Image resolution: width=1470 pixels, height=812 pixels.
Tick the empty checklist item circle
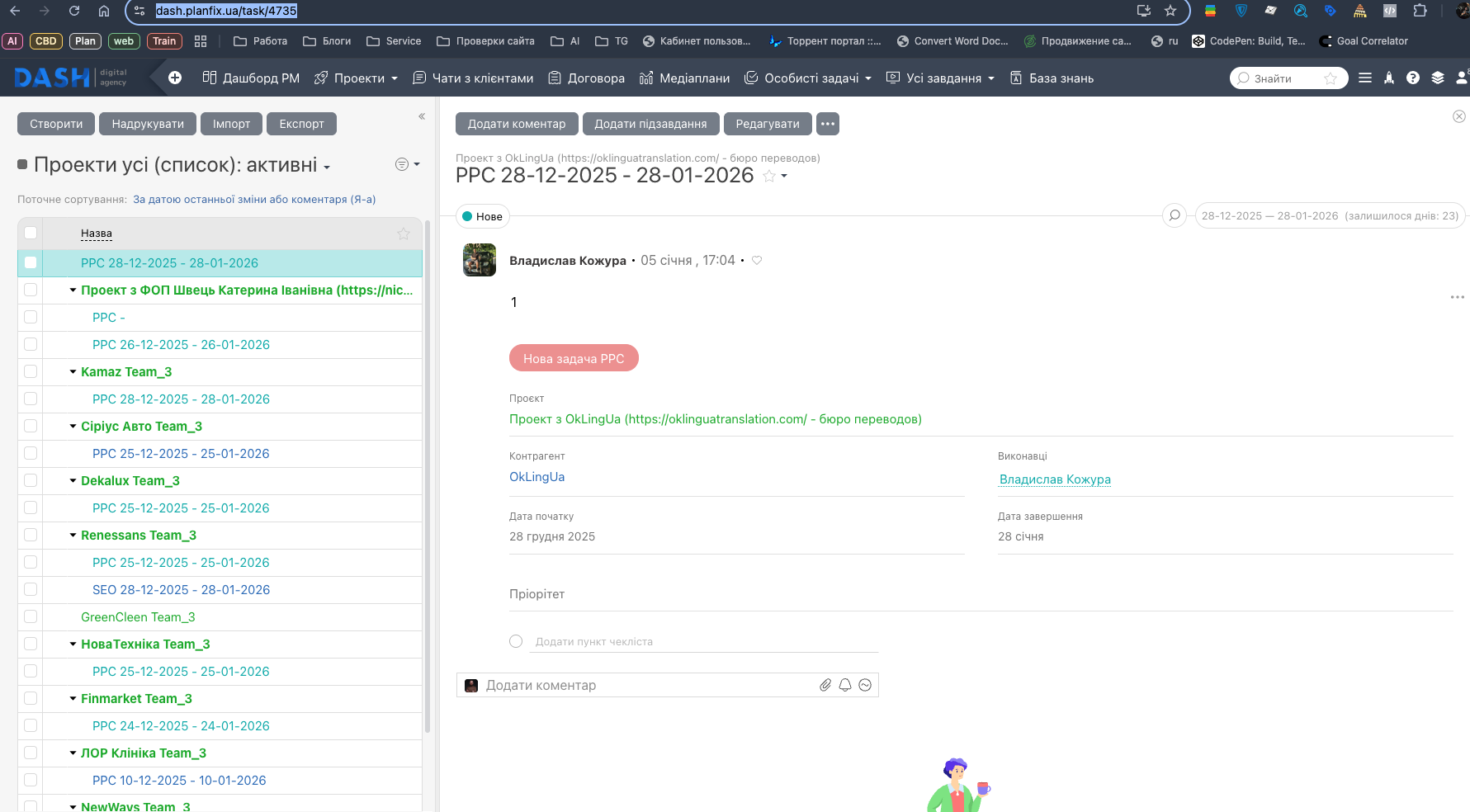click(x=516, y=641)
